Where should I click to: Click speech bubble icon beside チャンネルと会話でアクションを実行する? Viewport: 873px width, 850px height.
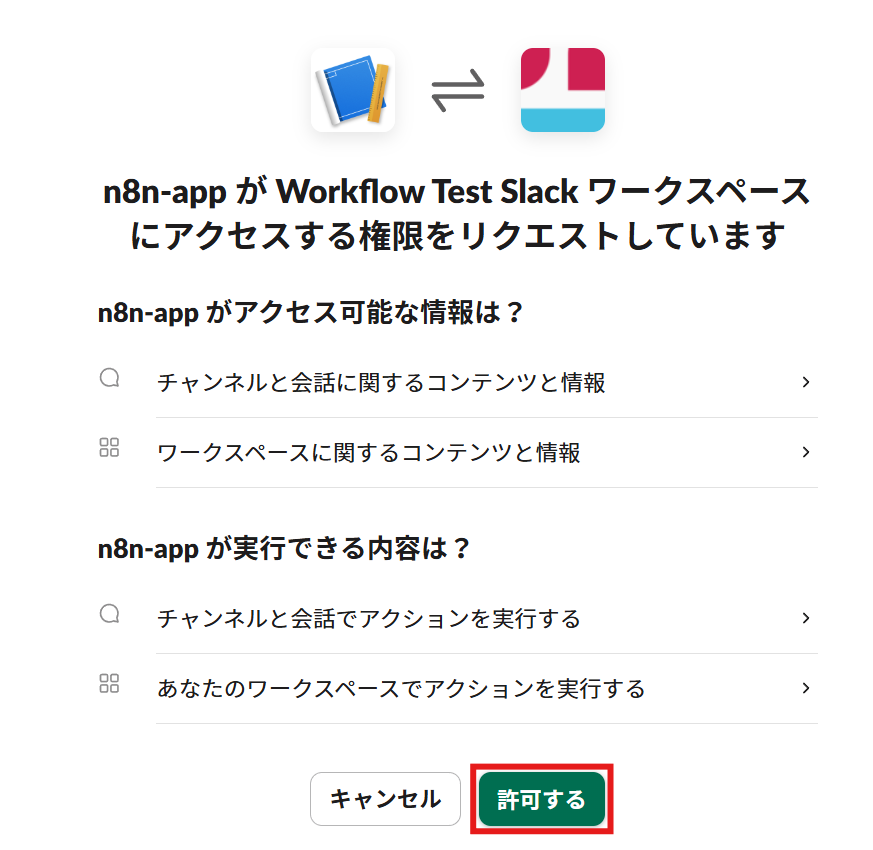(110, 614)
